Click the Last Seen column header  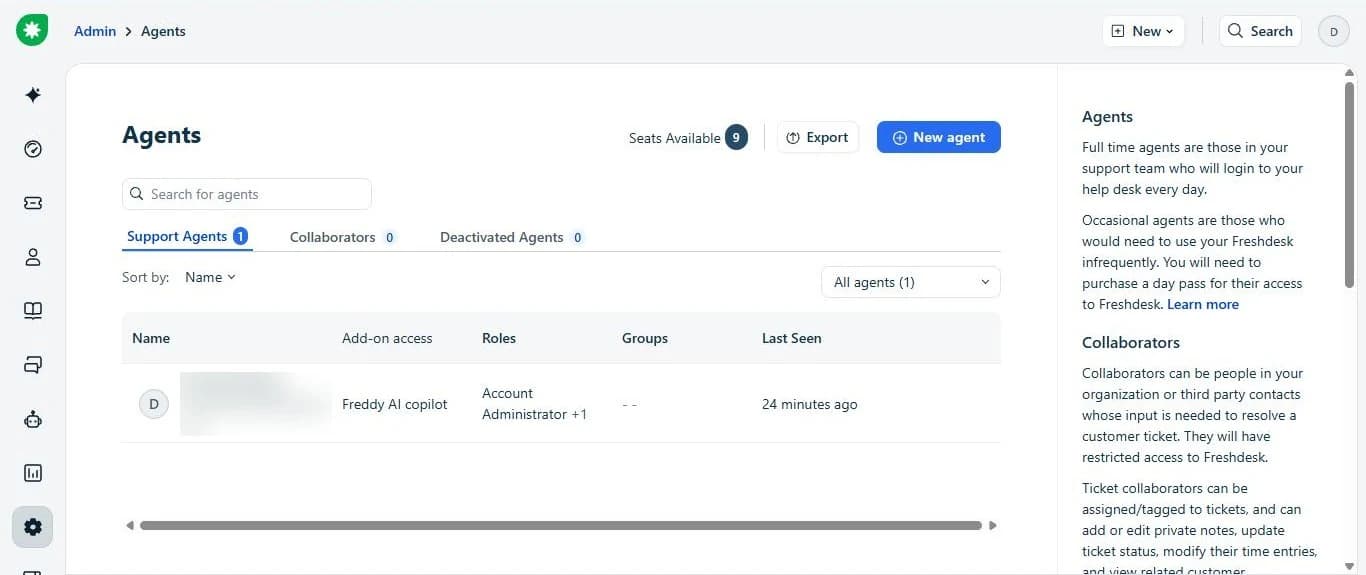coord(792,338)
